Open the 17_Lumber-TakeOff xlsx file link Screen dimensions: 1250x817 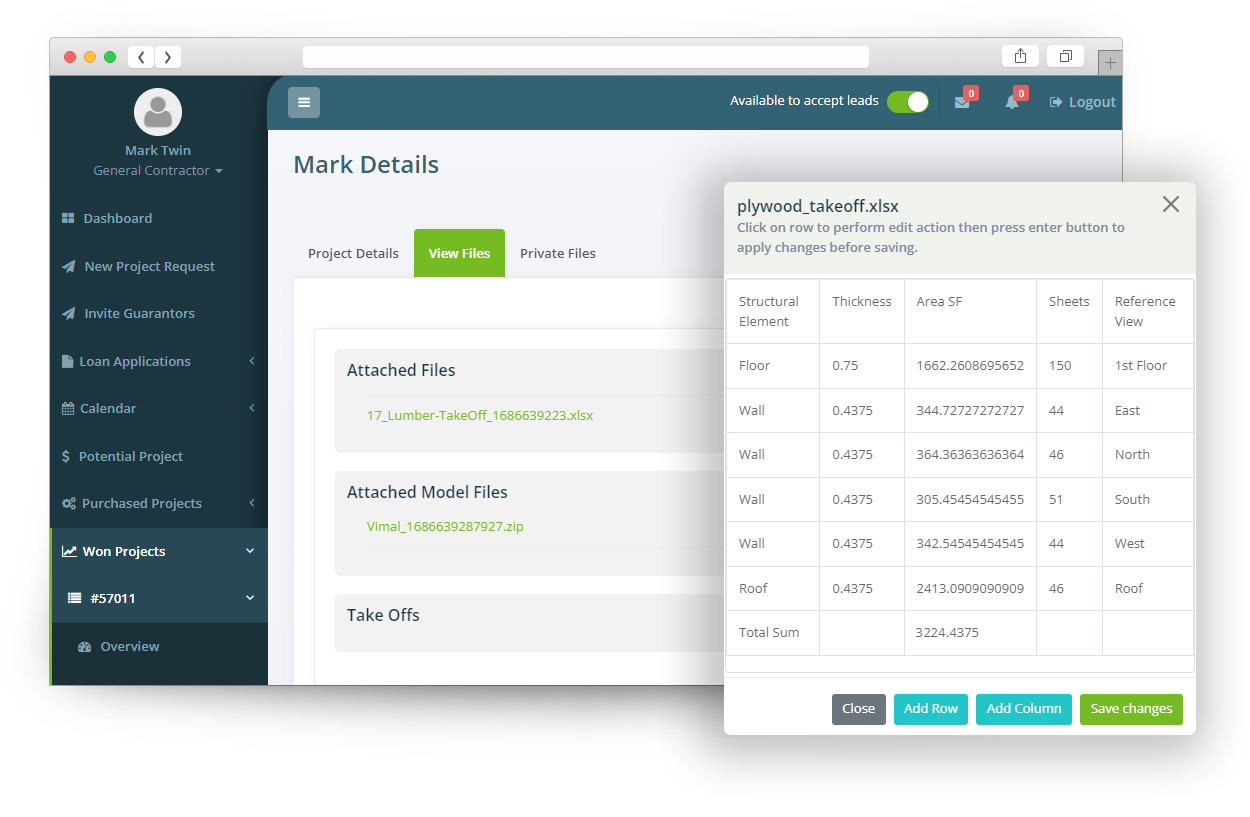pos(480,415)
